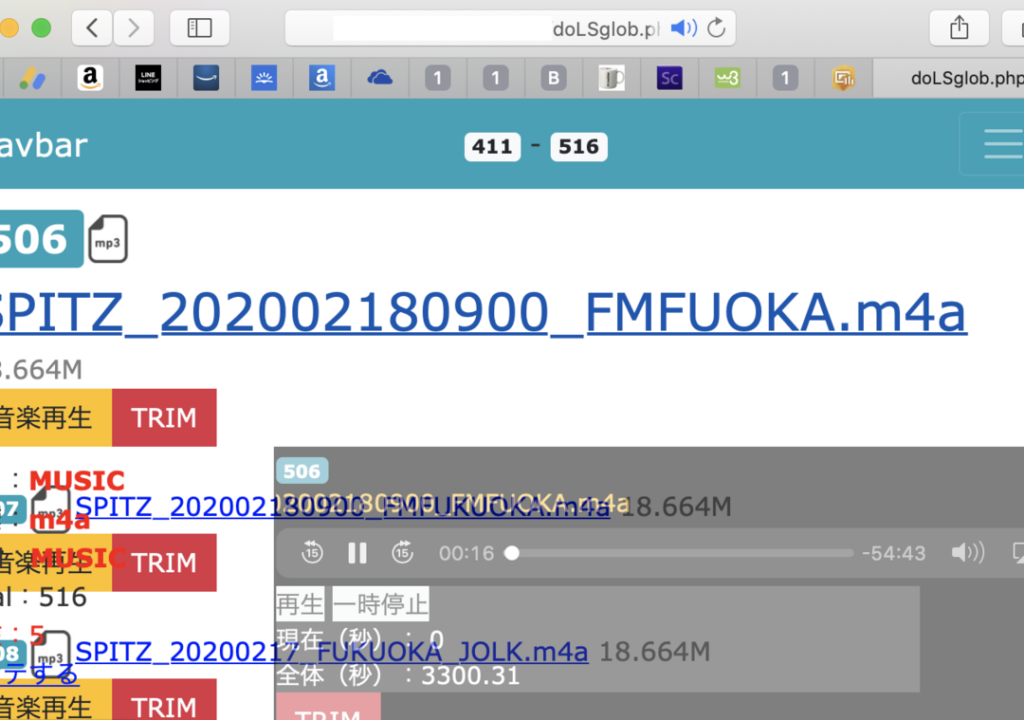Click the red TRIM button for item 506
This screenshot has height=720, width=1024.
(x=164, y=417)
